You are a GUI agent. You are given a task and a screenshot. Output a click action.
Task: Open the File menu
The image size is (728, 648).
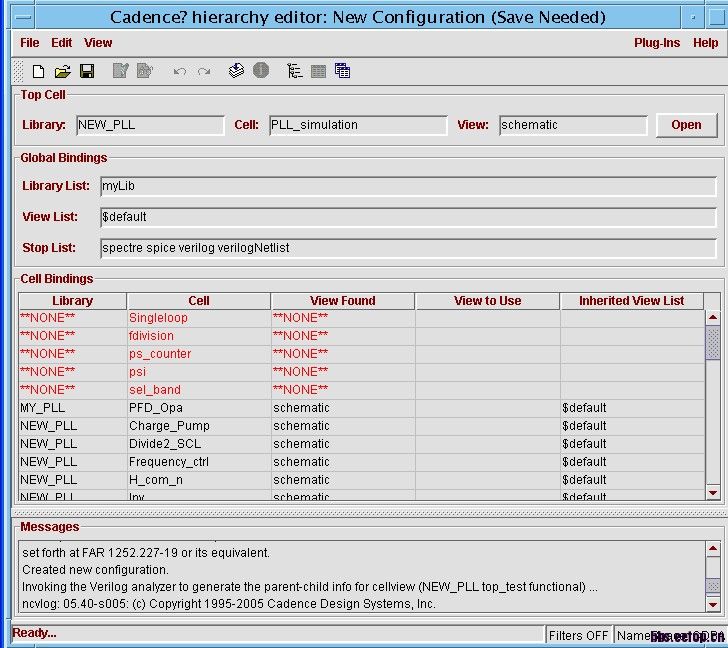(x=30, y=43)
